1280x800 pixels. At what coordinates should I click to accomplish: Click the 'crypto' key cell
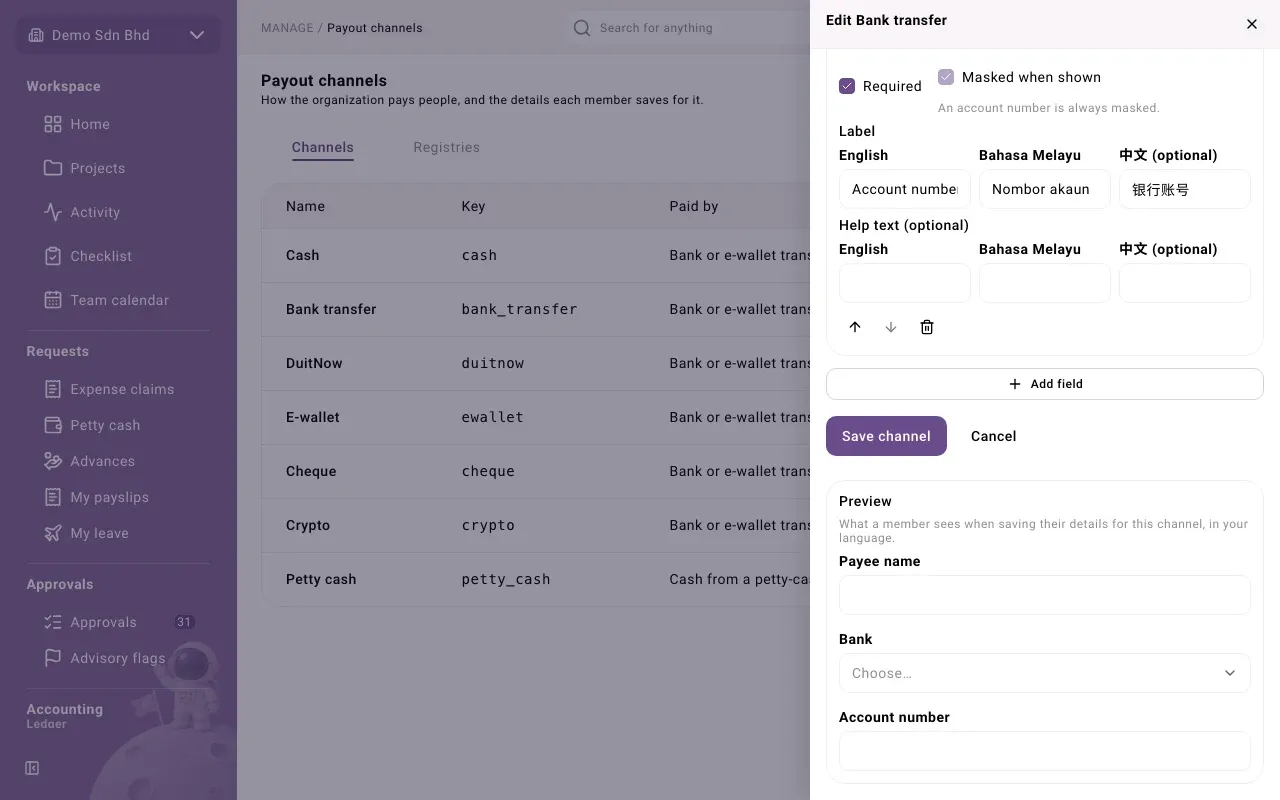pos(488,525)
